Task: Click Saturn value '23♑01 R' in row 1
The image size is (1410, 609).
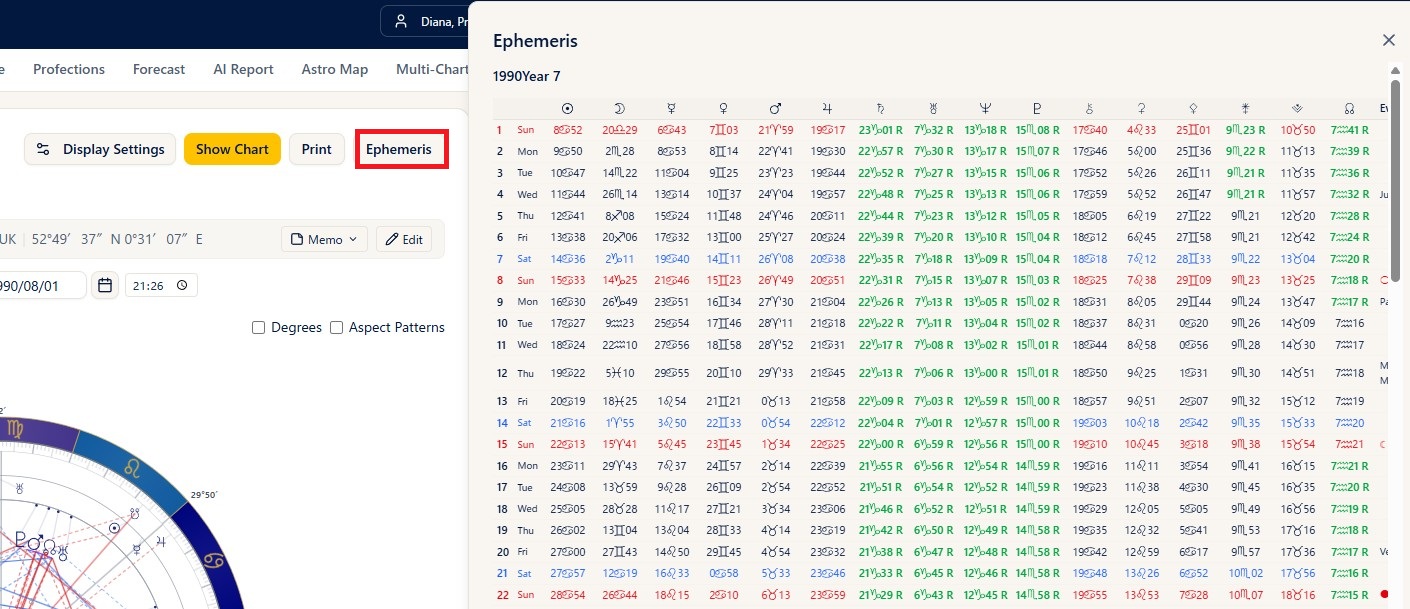Action: click(881, 130)
